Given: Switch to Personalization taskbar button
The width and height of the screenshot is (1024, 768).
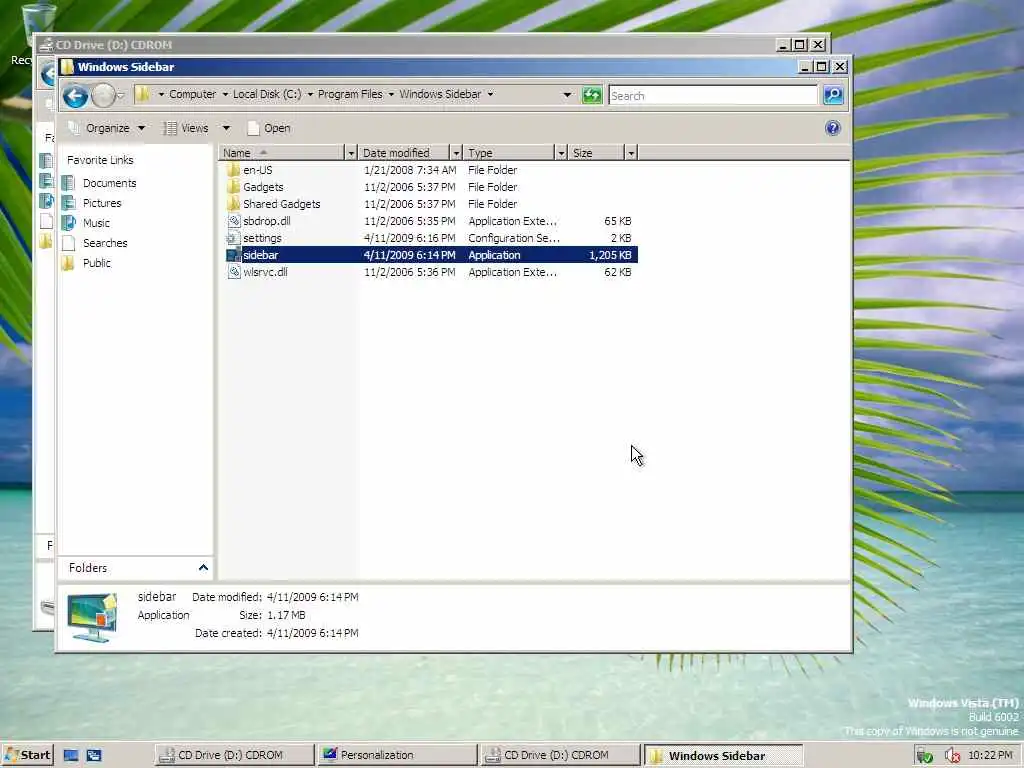Looking at the screenshot, I should coord(397,756).
